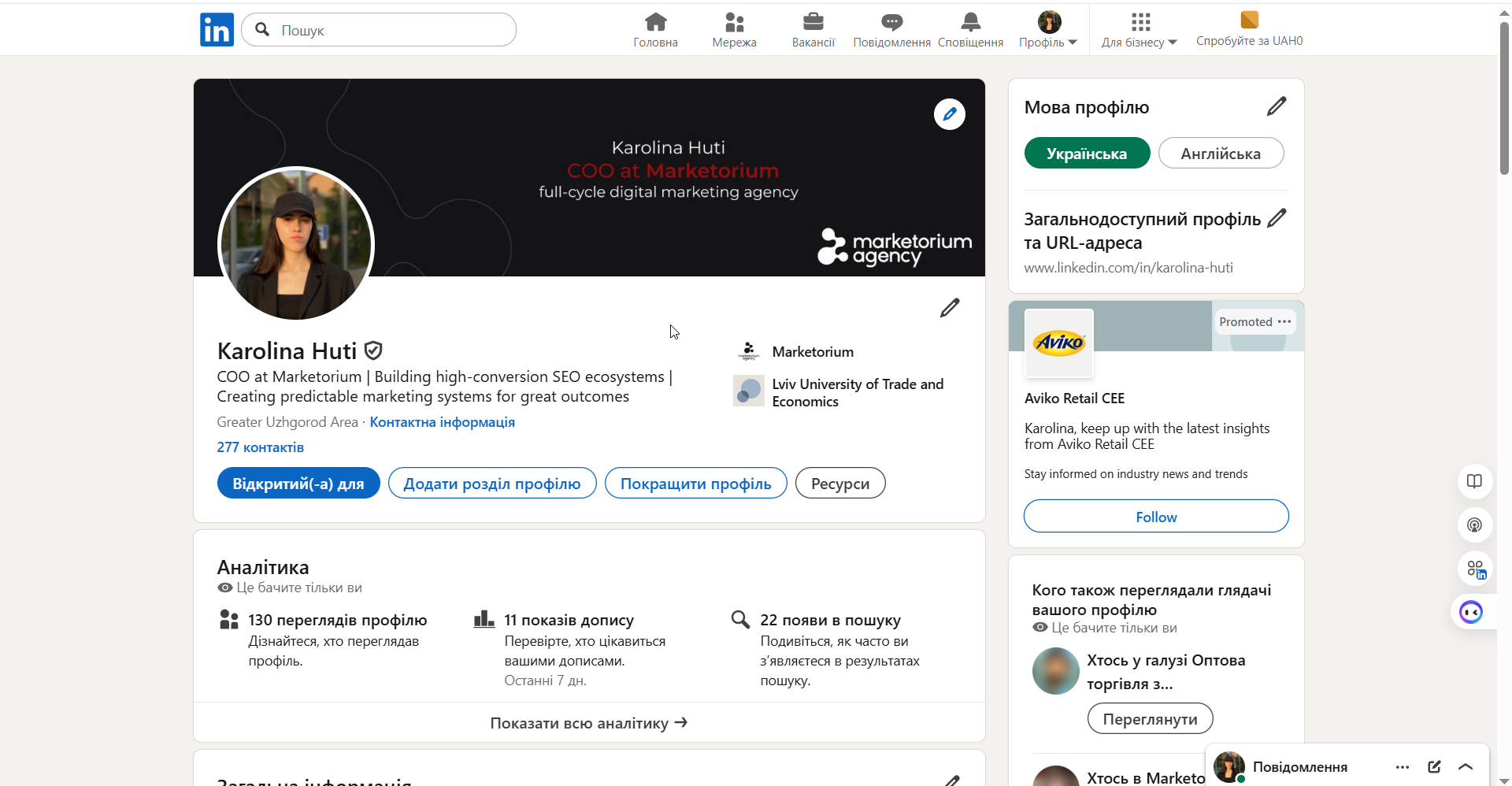Edit the cover banner image
This screenshot has height=786, width=1512.
click(950, 114)
